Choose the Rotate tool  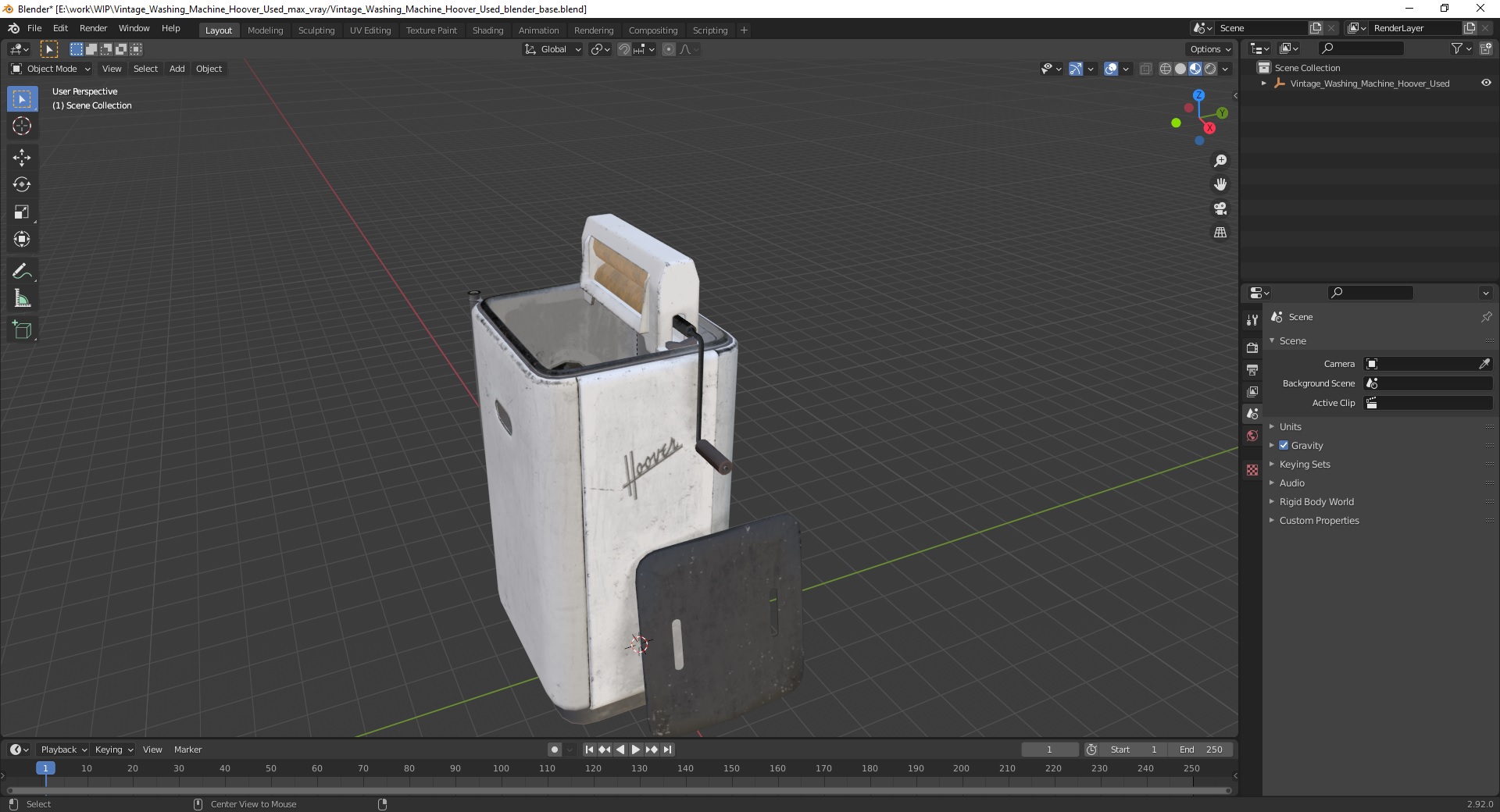(22, 185)
